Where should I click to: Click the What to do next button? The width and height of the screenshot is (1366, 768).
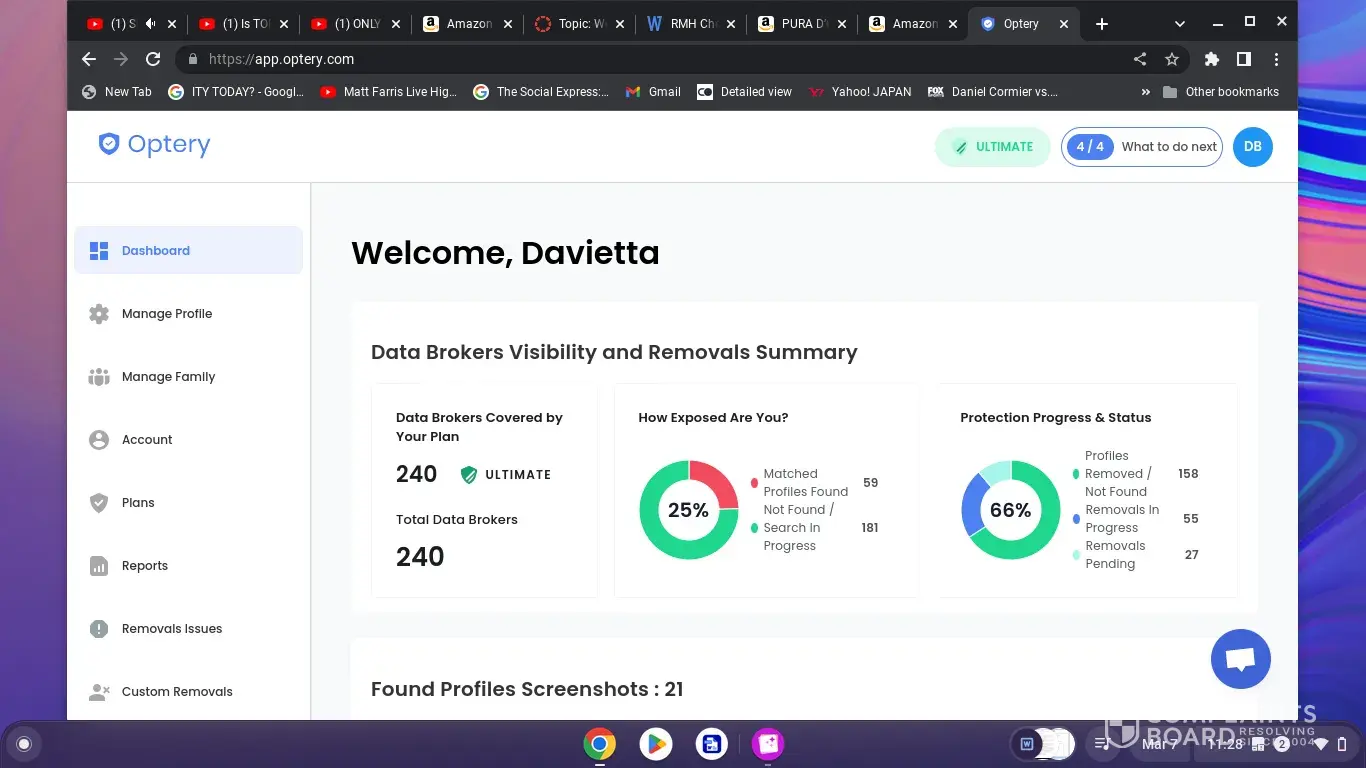[1142, 147]
